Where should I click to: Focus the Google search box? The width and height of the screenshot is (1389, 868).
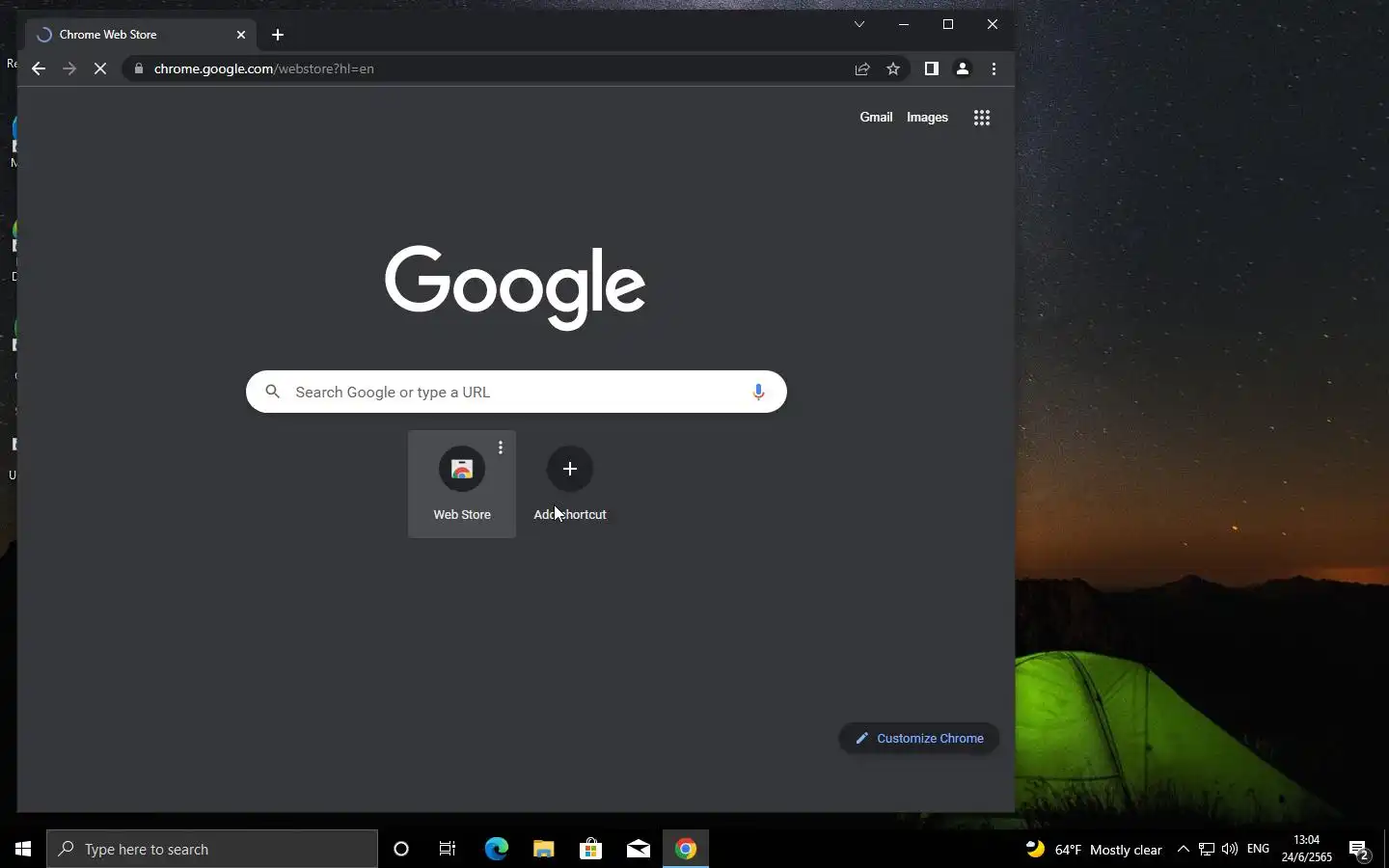pyautogui.click(x=516, y=392)
